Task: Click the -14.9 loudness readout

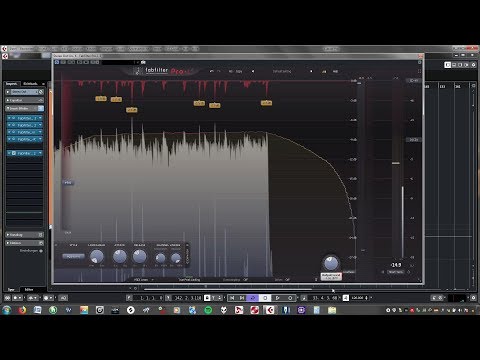Action: click(x=396, y=265)
